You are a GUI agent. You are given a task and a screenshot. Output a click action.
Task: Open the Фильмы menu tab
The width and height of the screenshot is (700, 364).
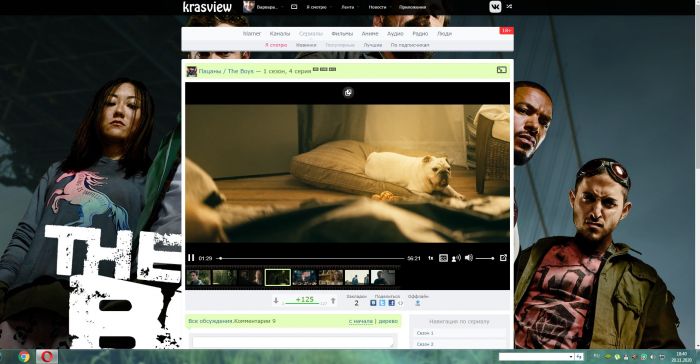(x=342, y=33)
